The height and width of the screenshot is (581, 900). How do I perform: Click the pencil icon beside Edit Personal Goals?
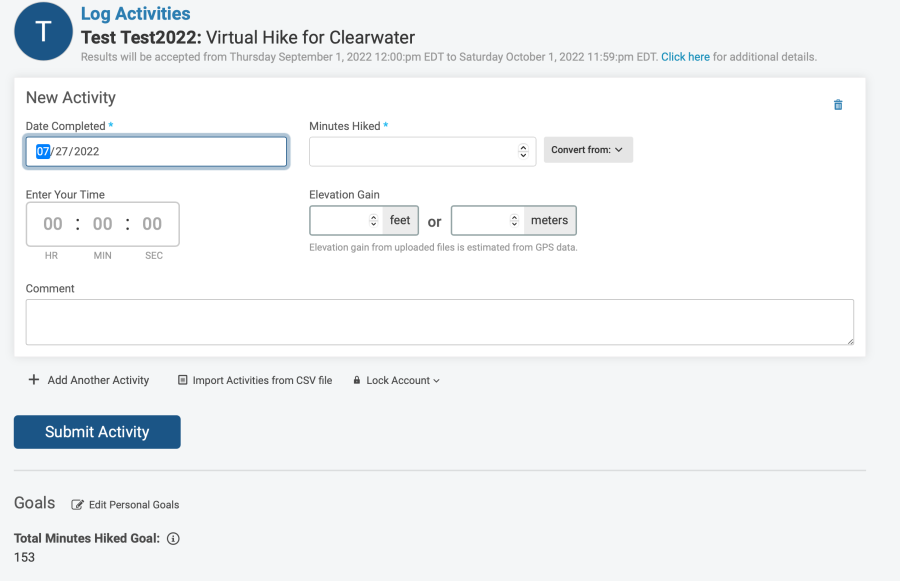pyautogui.click(x=77, y=505)
